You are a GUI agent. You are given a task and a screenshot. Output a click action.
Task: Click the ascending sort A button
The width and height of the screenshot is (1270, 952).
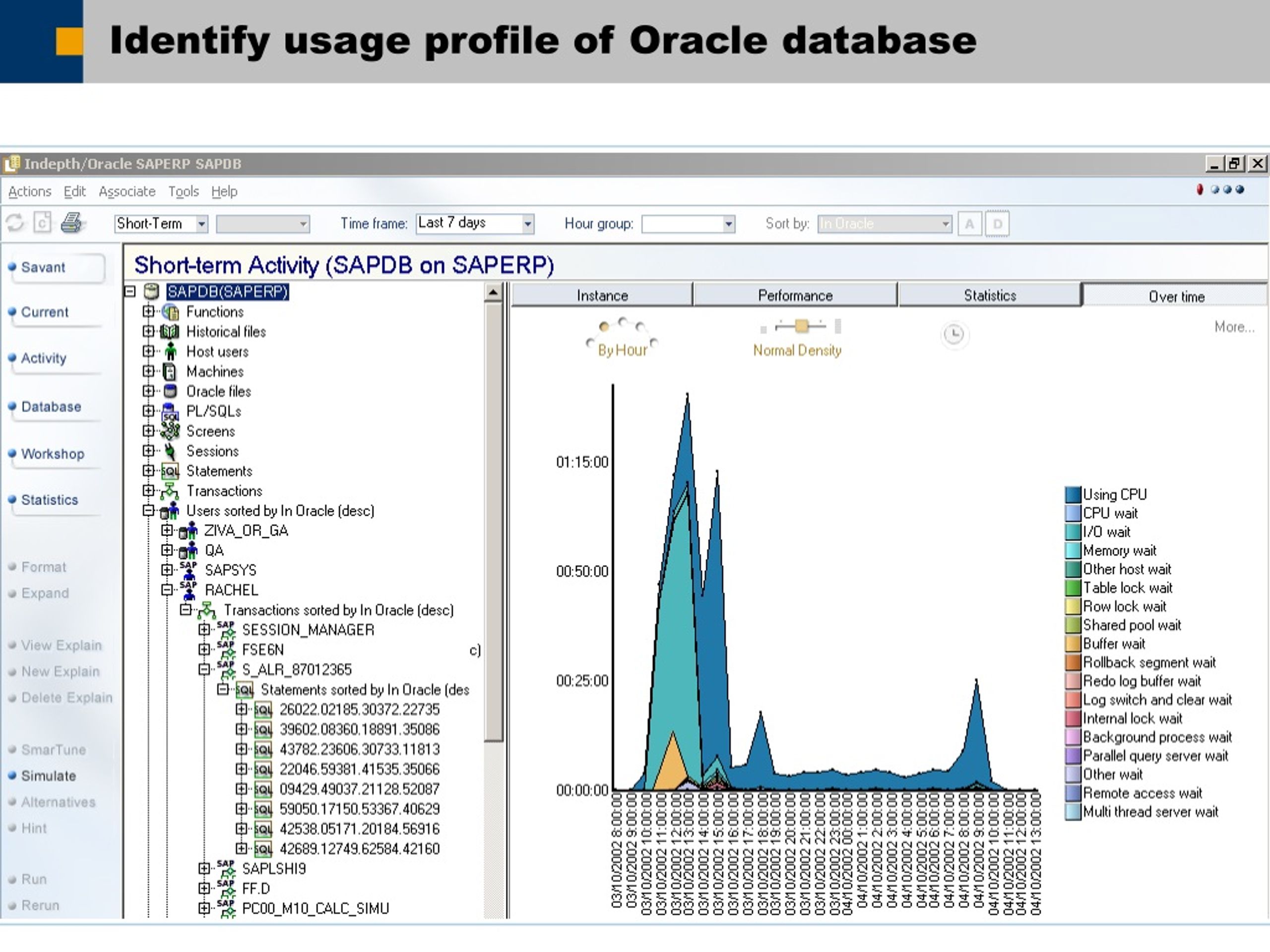[969, 224]
